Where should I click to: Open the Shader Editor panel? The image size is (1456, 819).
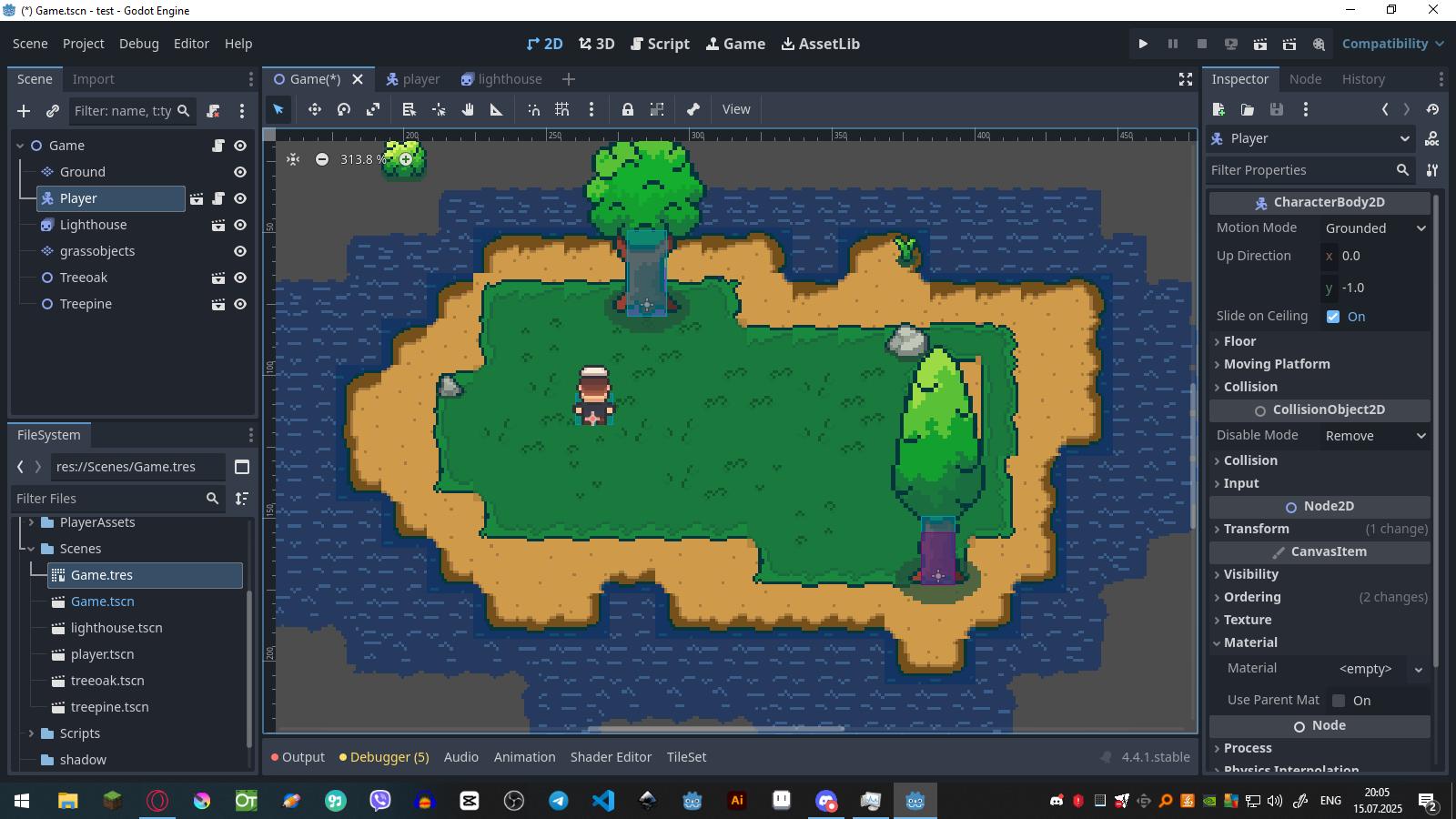pos(611,756)
